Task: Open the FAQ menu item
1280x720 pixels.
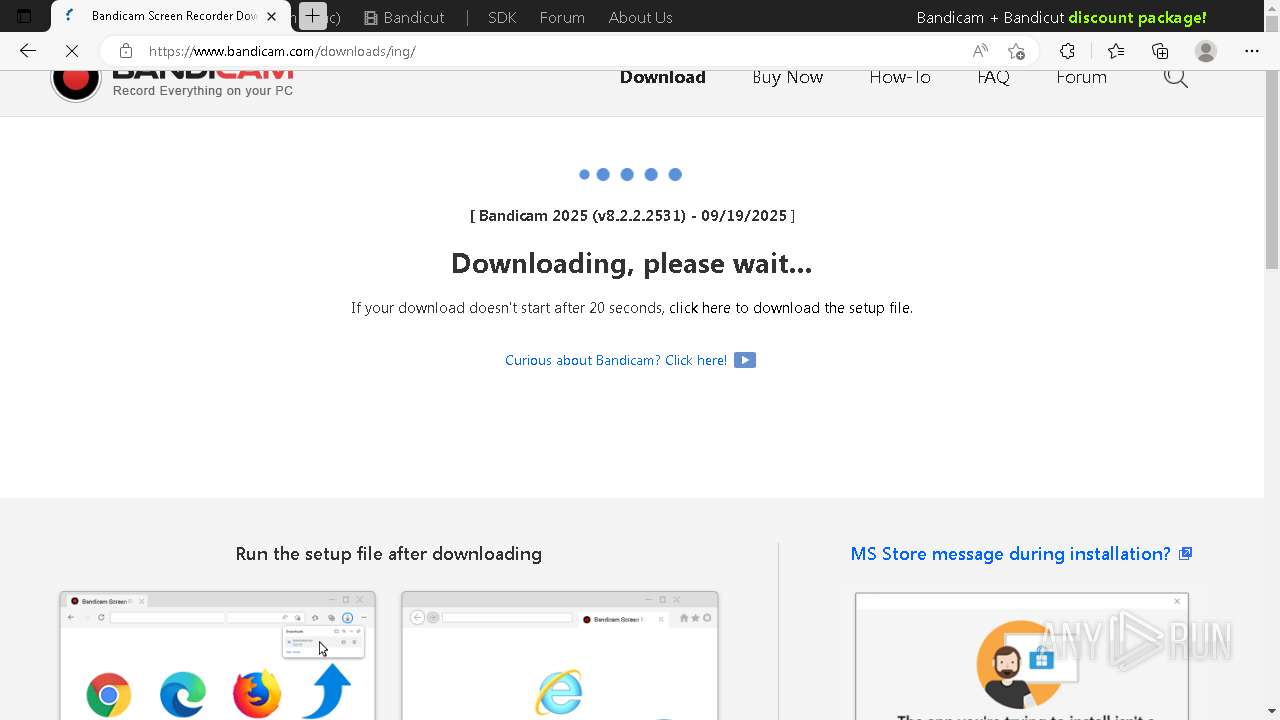Action: tap(994, 77)
